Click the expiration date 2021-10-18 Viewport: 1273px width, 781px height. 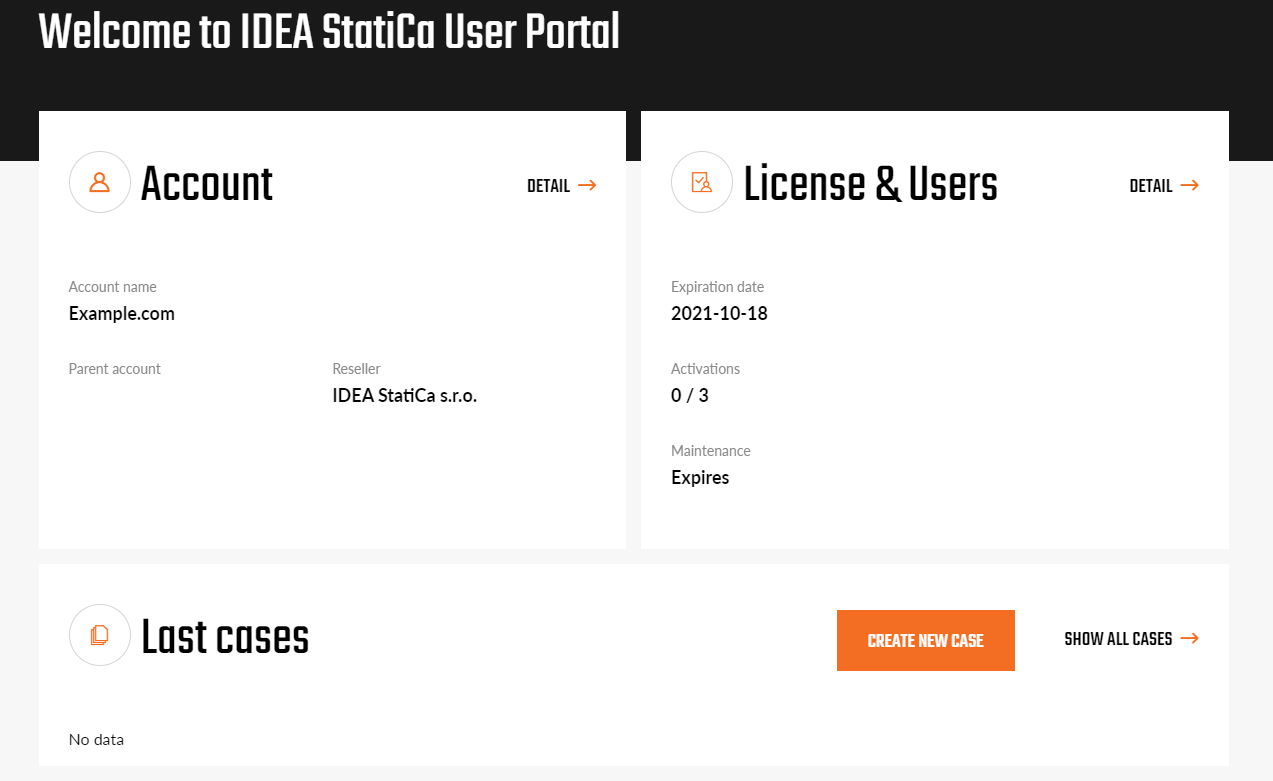point(719,314)
